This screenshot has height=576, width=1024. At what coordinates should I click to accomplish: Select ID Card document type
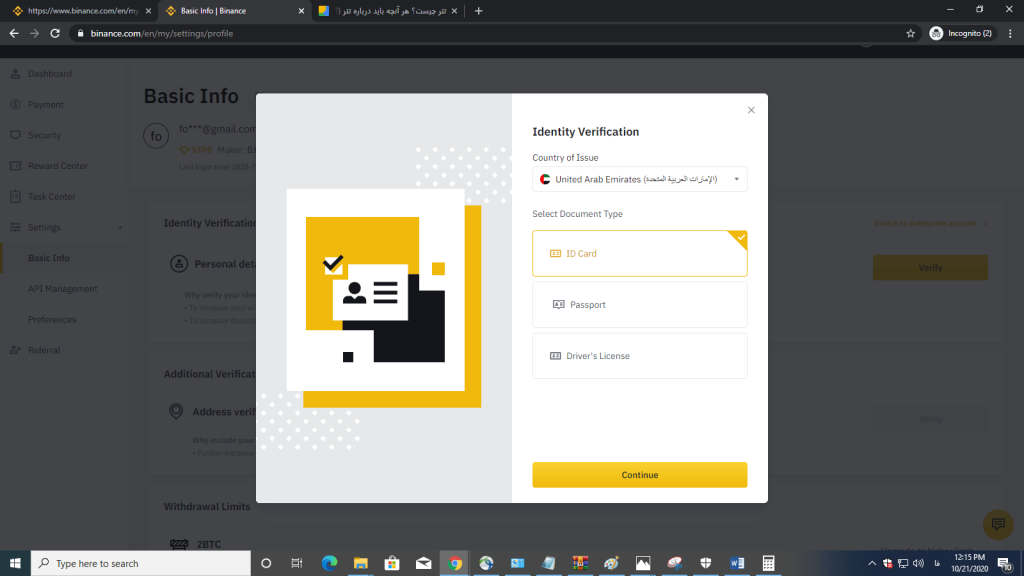[x=639, y=253]
